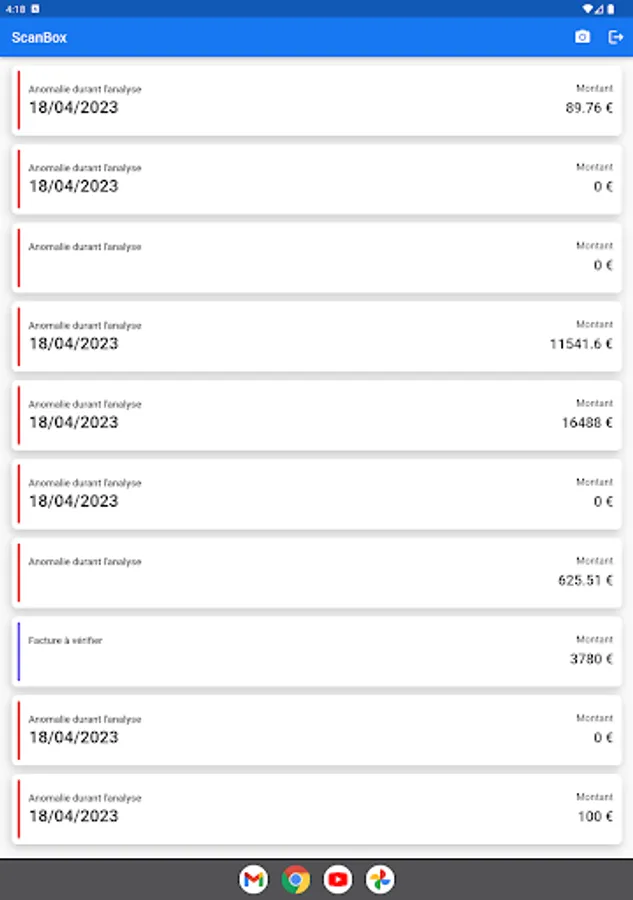The image size is (633, 900).
Task: Select the 16488 € invoice card
Action: 316,415
